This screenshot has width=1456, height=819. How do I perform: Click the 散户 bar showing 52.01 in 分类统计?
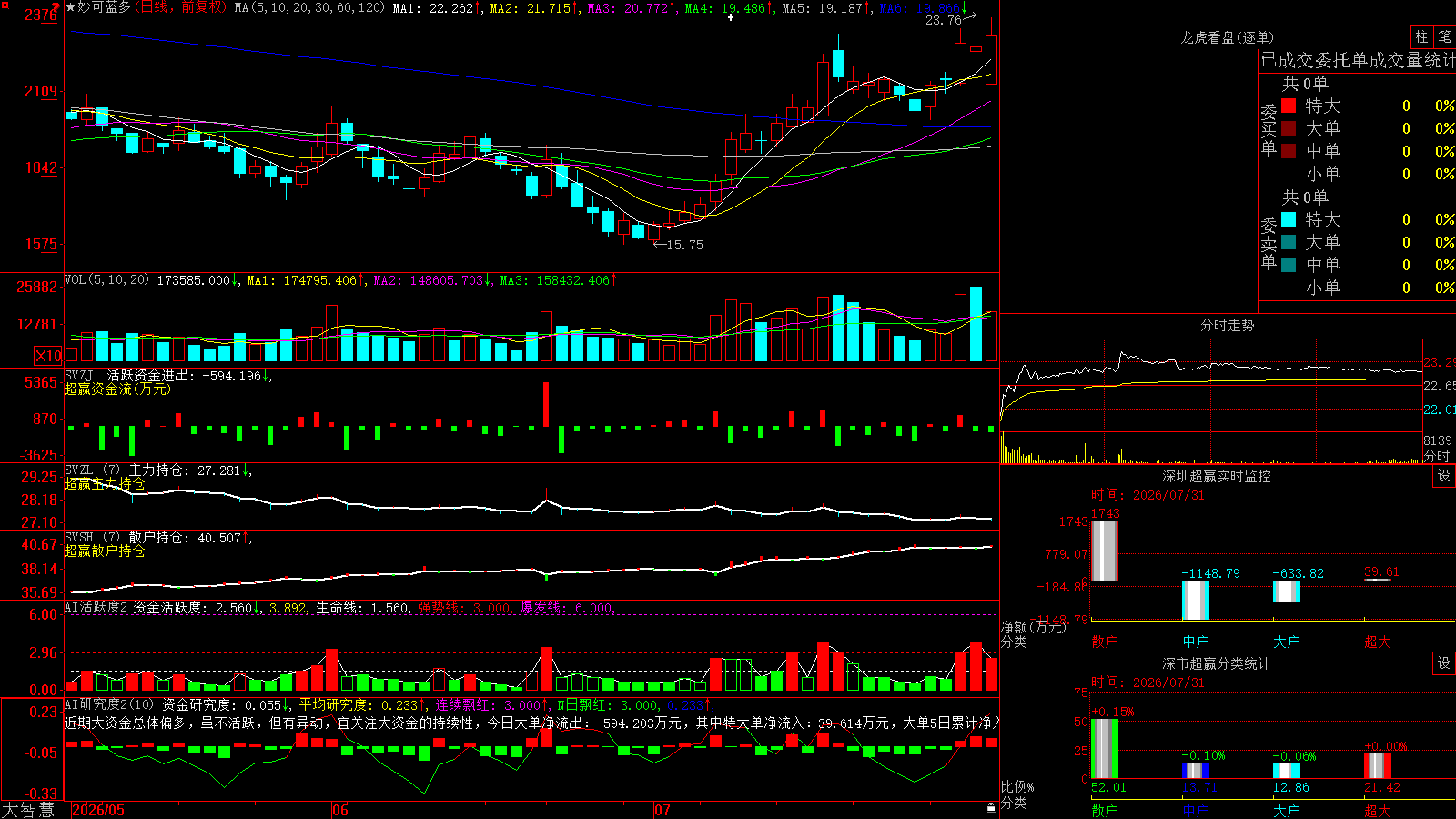pos(1105,749)
